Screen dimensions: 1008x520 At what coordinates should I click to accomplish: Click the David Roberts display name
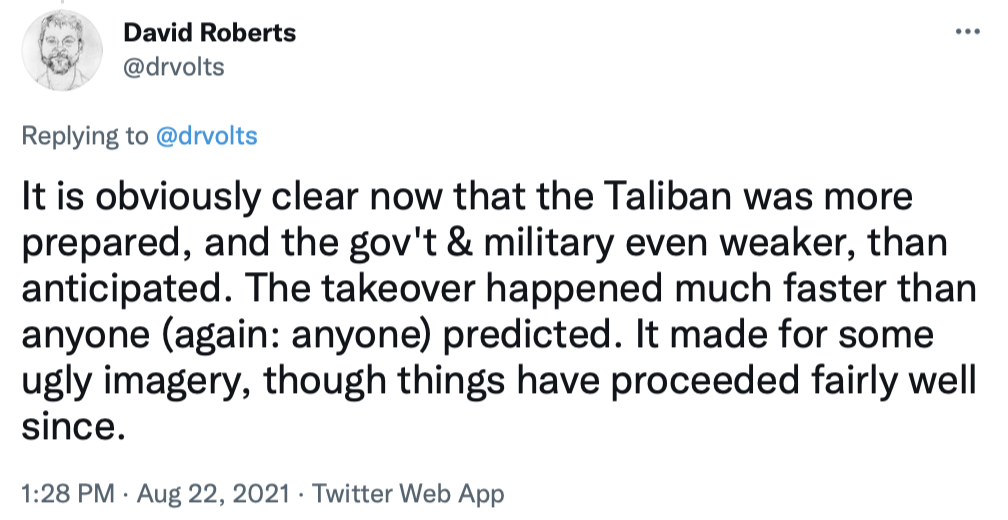coord(209,32)
